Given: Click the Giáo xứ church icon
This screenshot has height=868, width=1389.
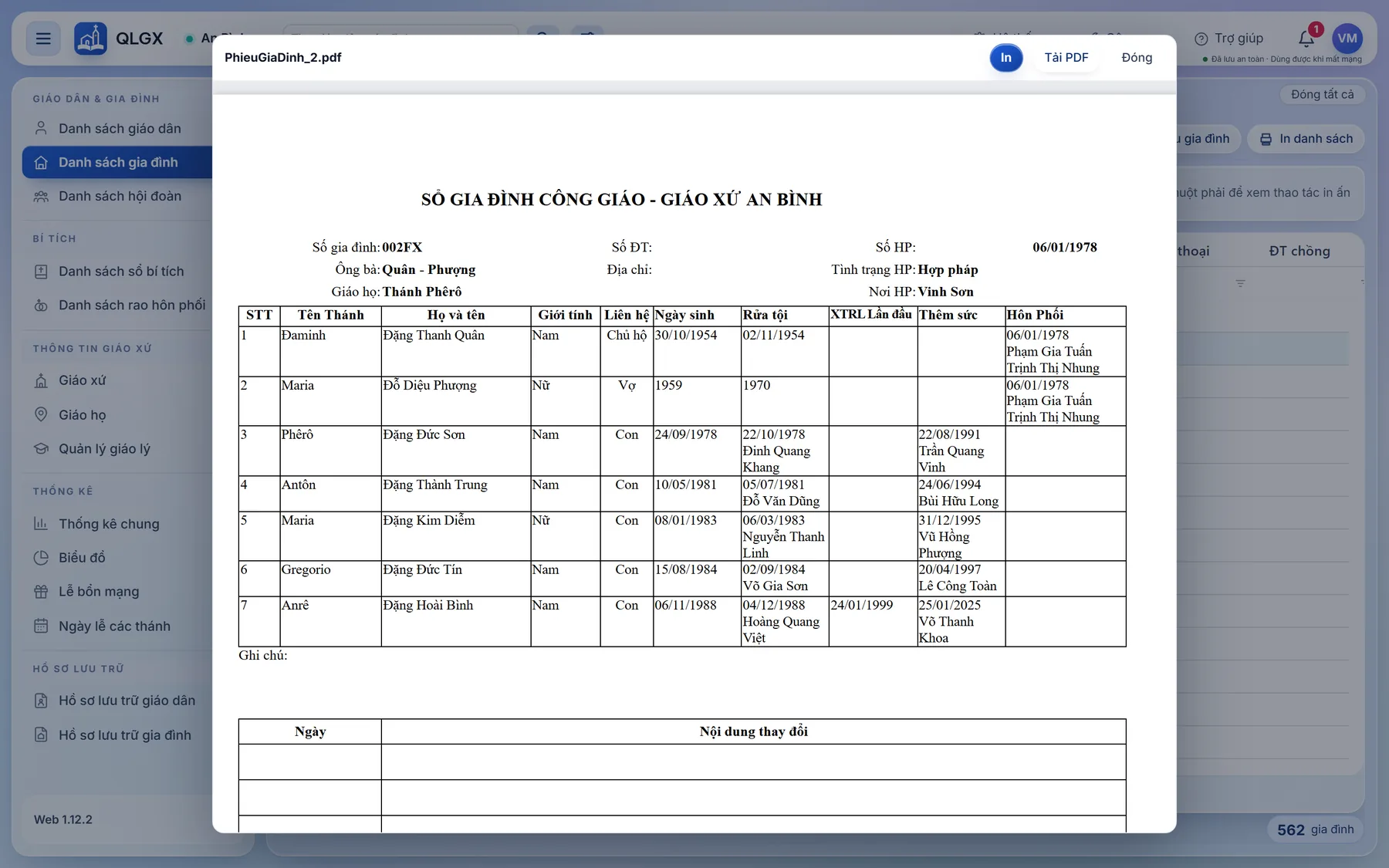Looking at the screenshot, I should click(41, 380).
